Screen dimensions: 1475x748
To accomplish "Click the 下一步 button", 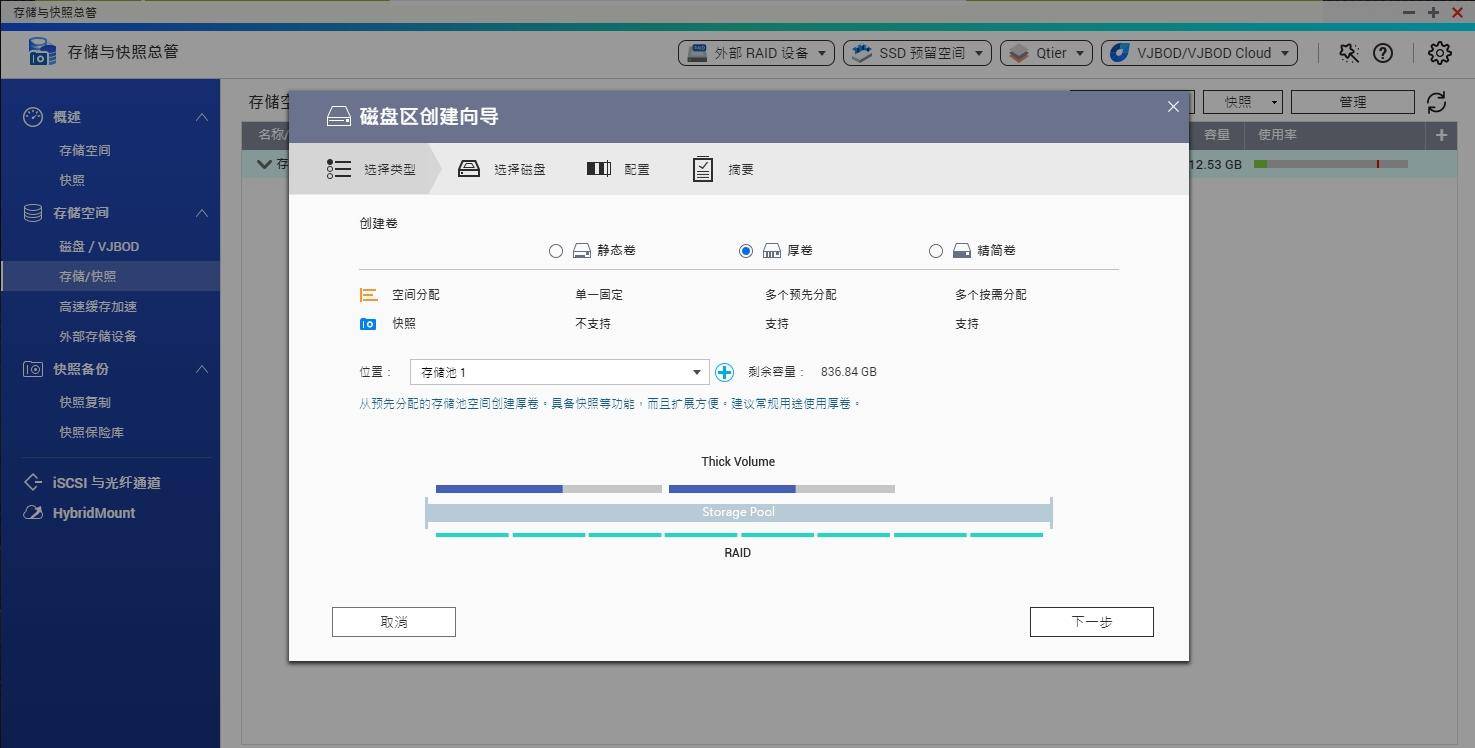I will click(1091, 621).
